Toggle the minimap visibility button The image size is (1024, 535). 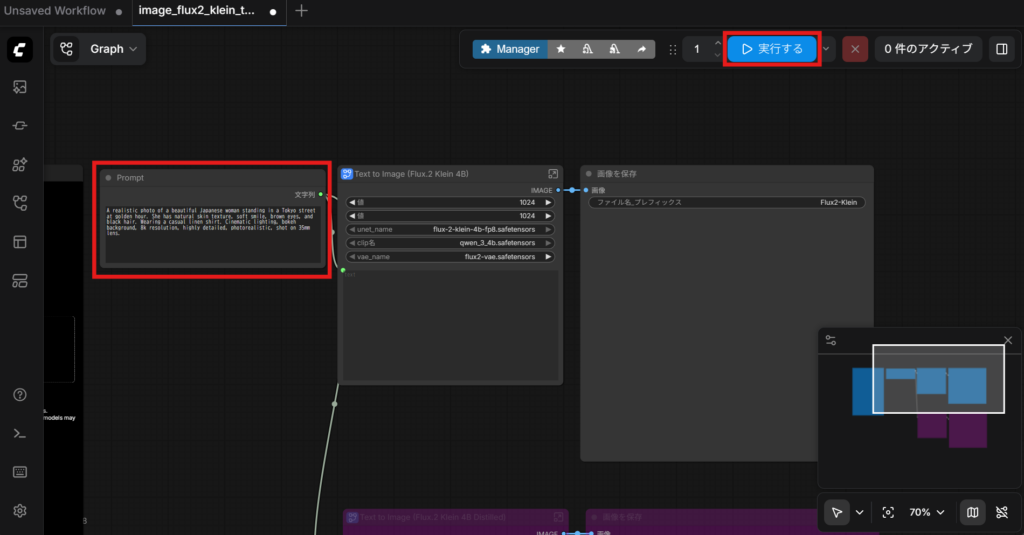tap(972, 512)
